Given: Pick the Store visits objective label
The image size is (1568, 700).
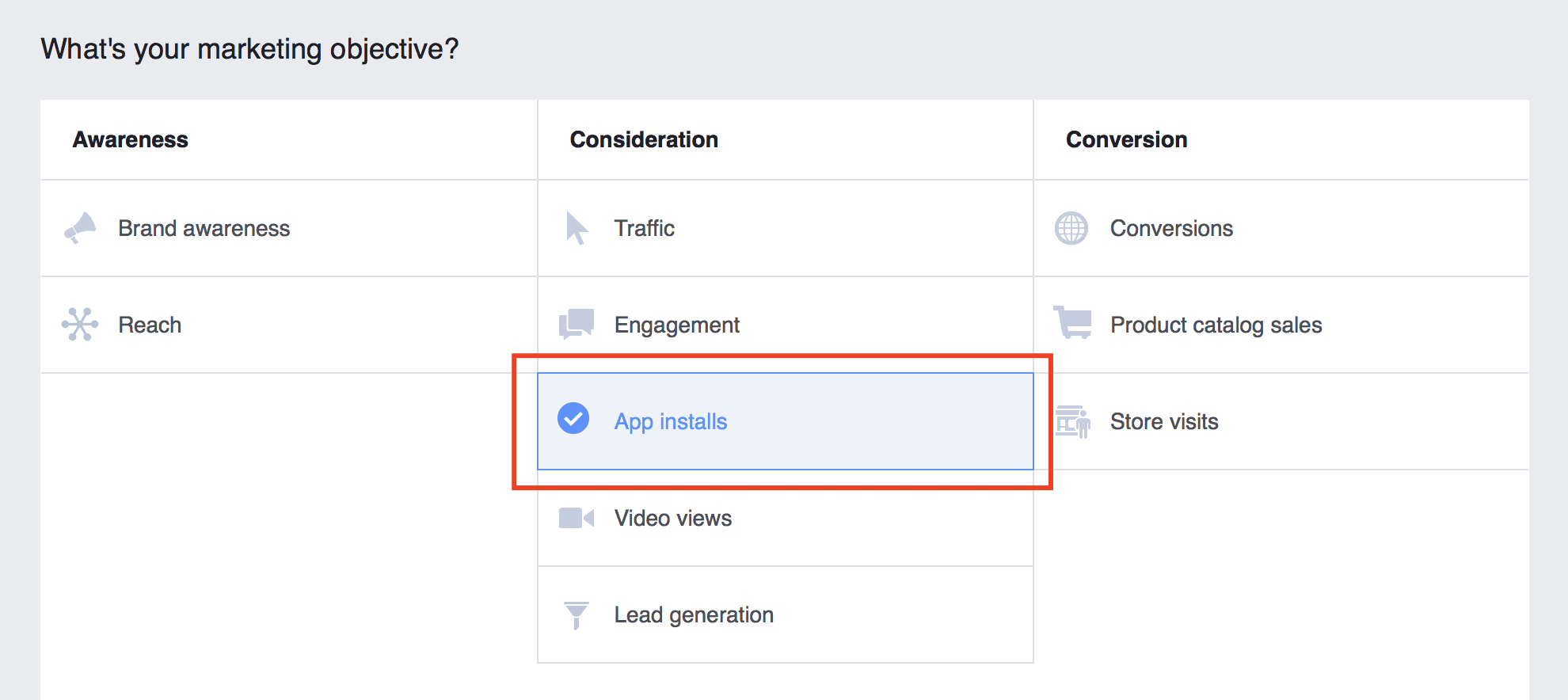Looking at the screenshot, I should click(x=1164, y=421).
